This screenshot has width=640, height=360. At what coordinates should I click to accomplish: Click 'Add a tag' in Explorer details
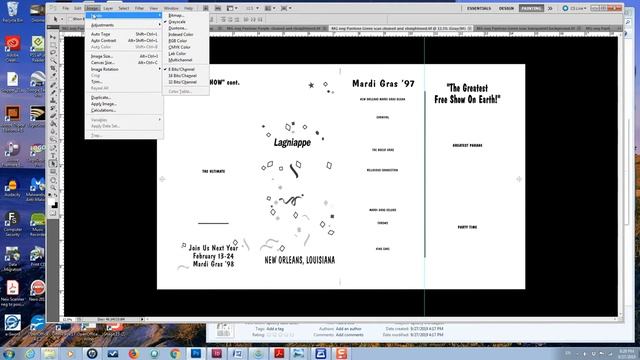point(275,329)
